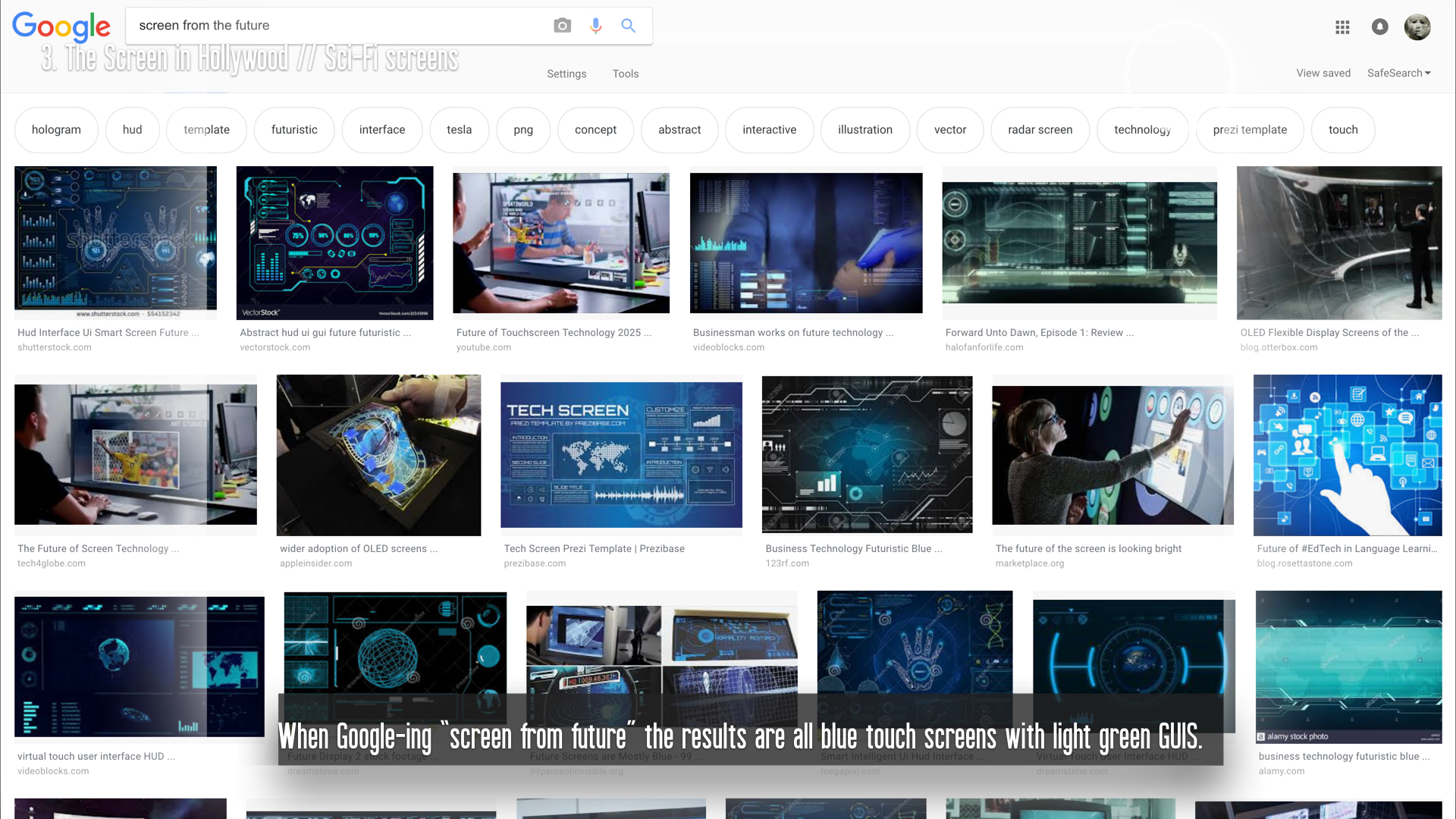Select the vector filter chip
This screenshot has width=1456, height=819.
[950, 130]
